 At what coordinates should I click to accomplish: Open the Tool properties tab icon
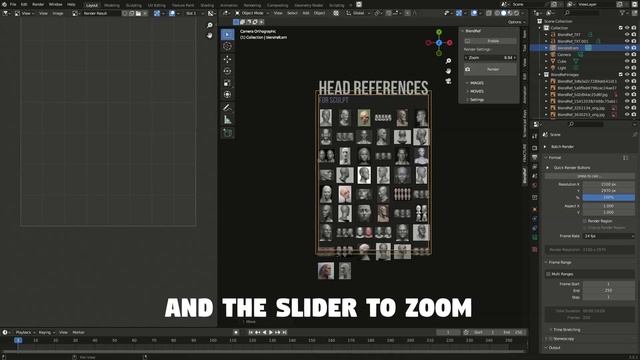point(535,136)
